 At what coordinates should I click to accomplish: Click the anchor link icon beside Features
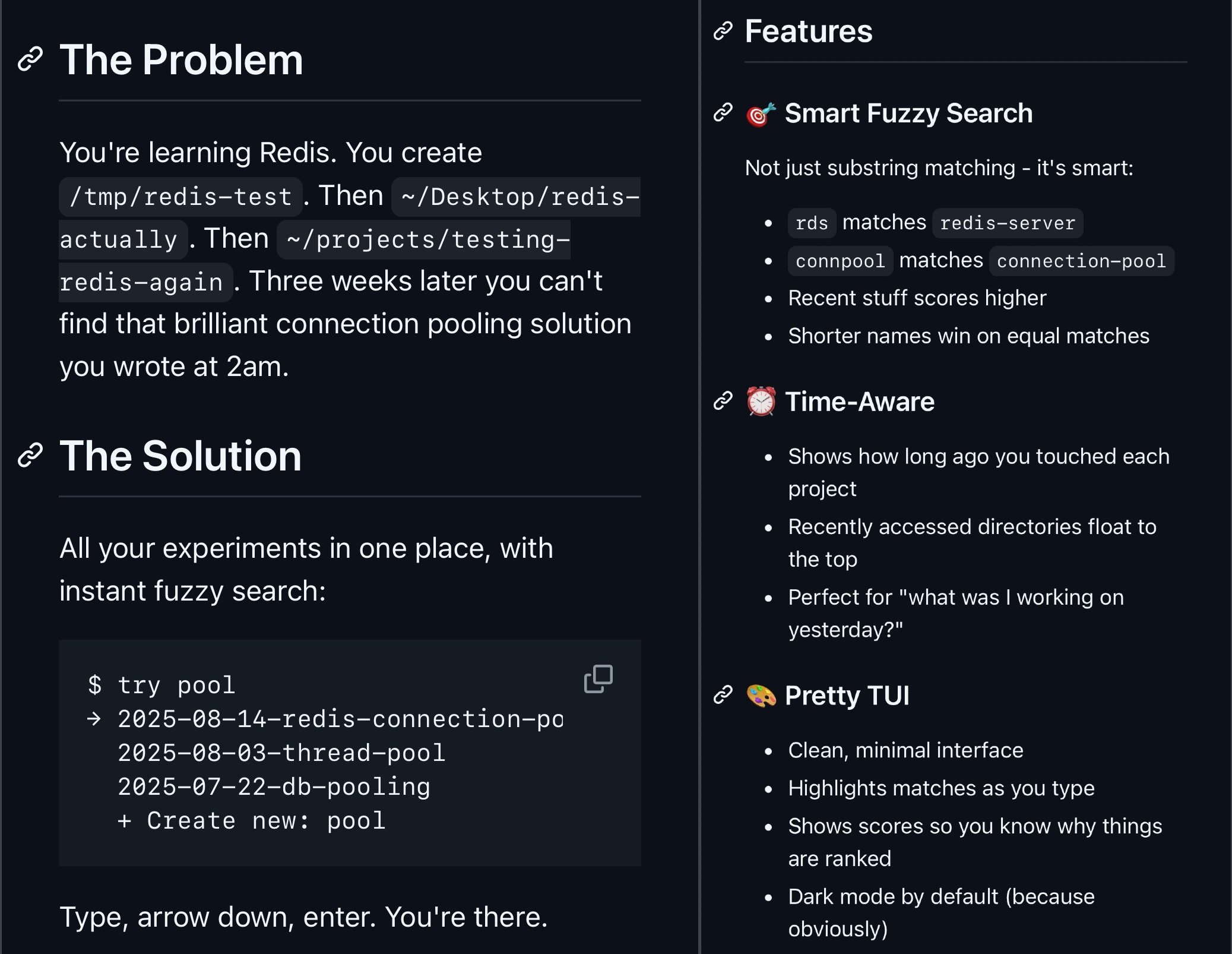tap(723, 31)
